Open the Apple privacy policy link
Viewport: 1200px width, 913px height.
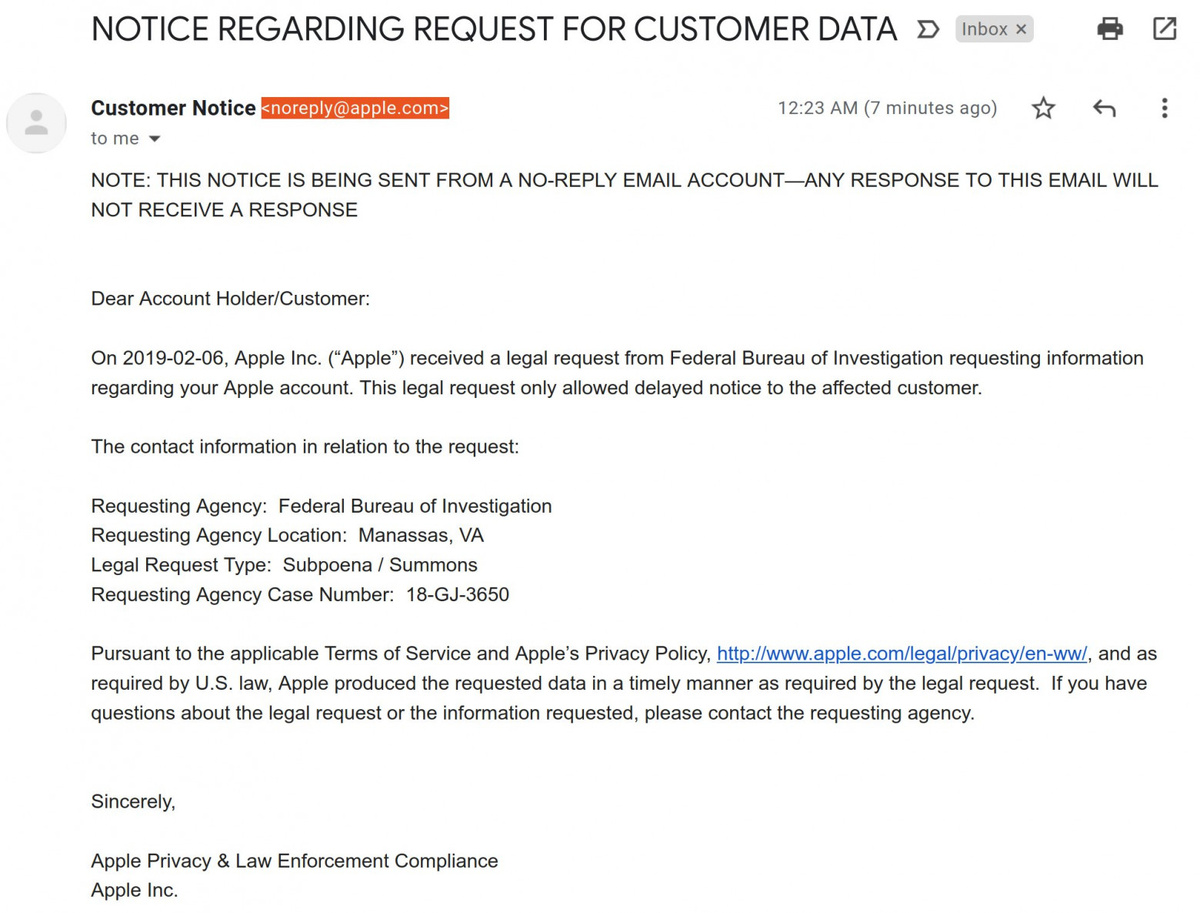pyautogui.click(x=902, y=654)
